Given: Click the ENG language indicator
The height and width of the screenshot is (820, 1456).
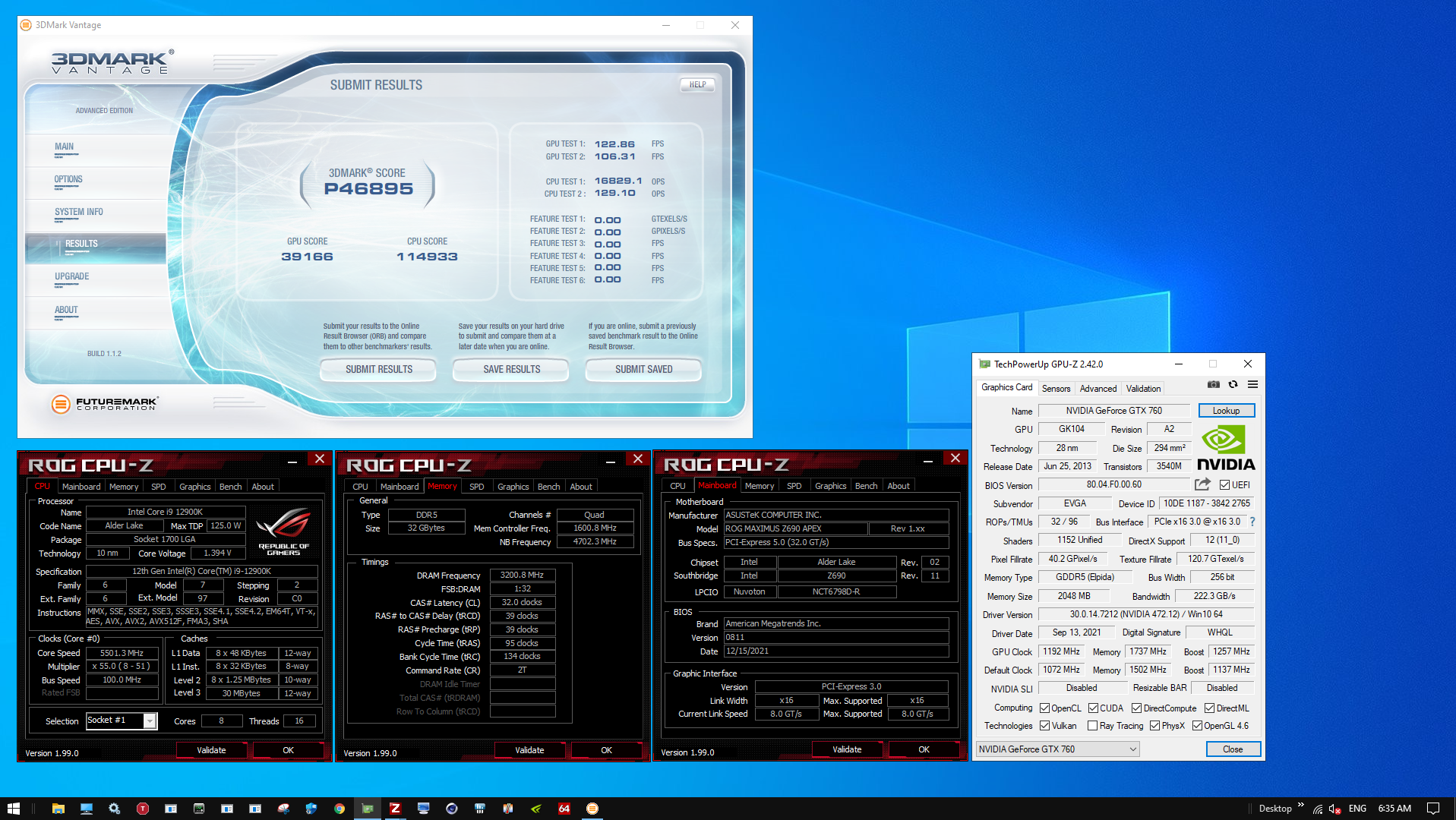Looking at the screenshot, I should (1357, 809).
